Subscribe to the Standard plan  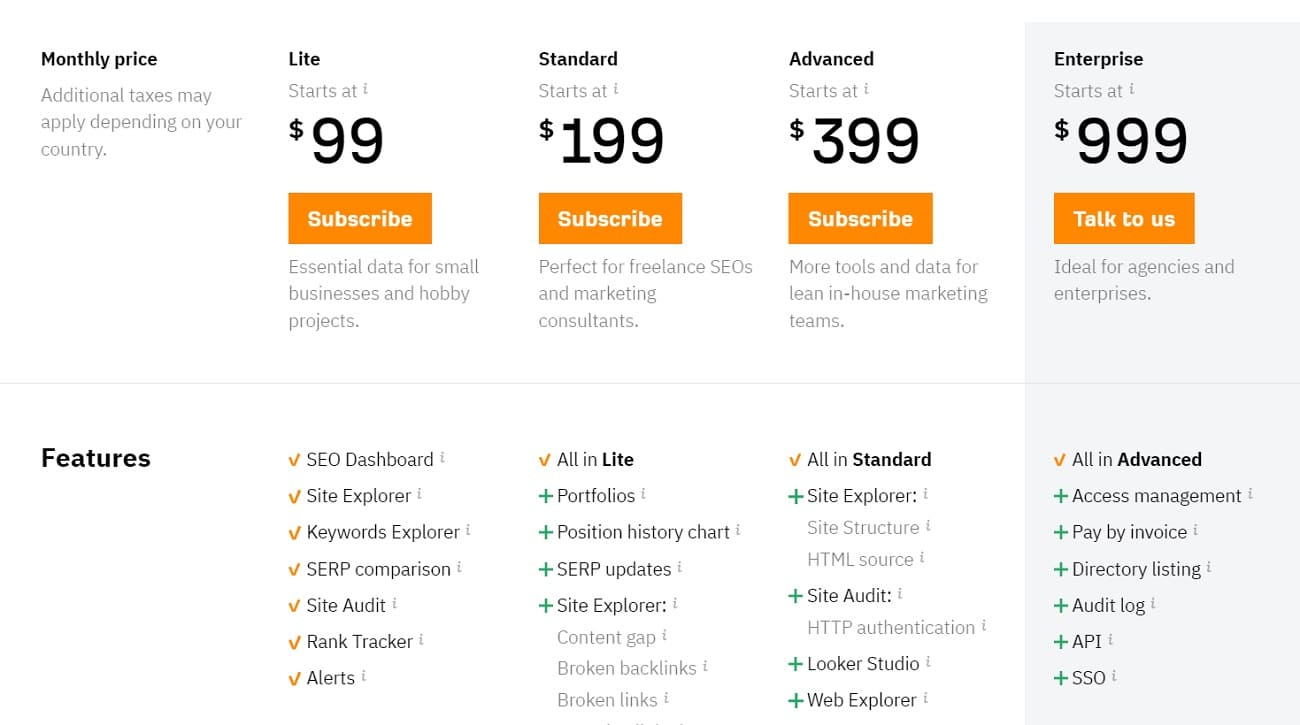(610, 218)
